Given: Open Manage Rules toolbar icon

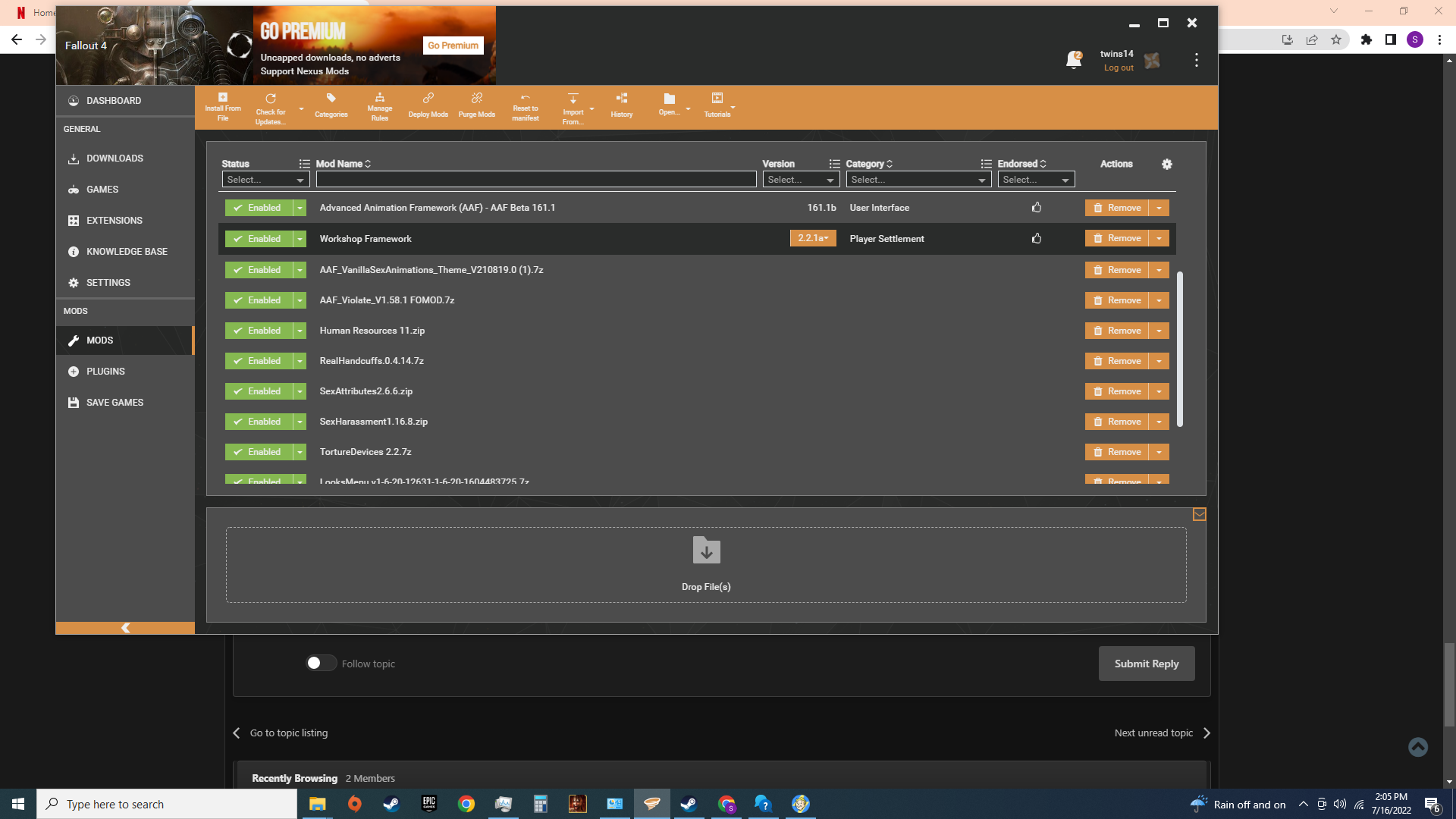Looking at the screenshot, I should 380,107.
